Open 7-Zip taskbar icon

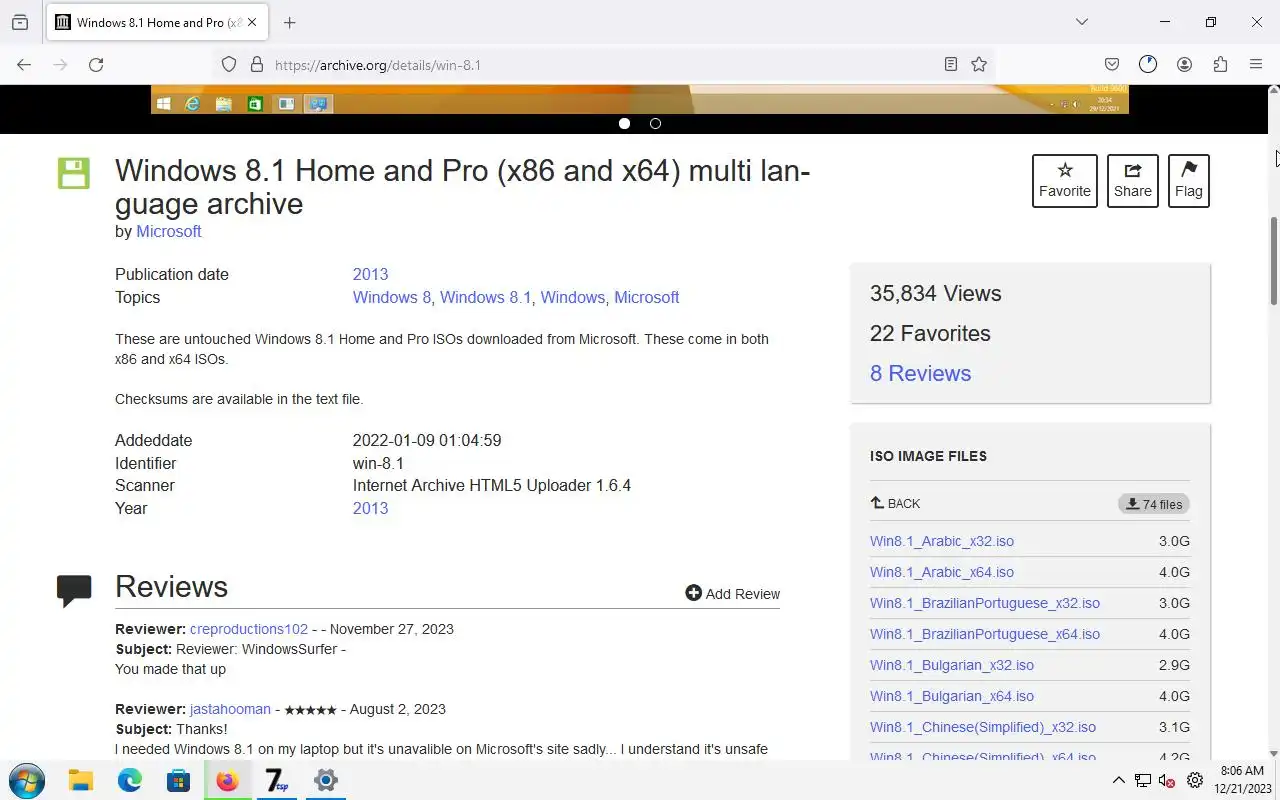pyautogui.click(x=276, y=780)
